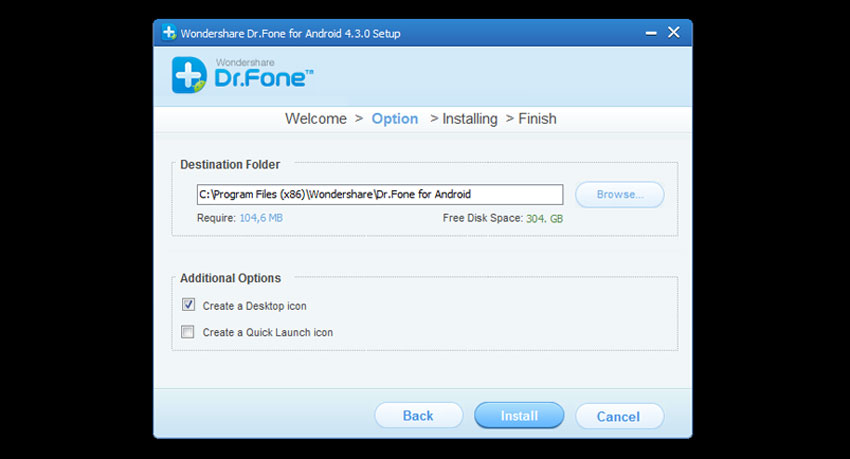The height and width of the screenshot is (459, 850).
Task: Select the Finish step label
Action: tap(537, 119)
